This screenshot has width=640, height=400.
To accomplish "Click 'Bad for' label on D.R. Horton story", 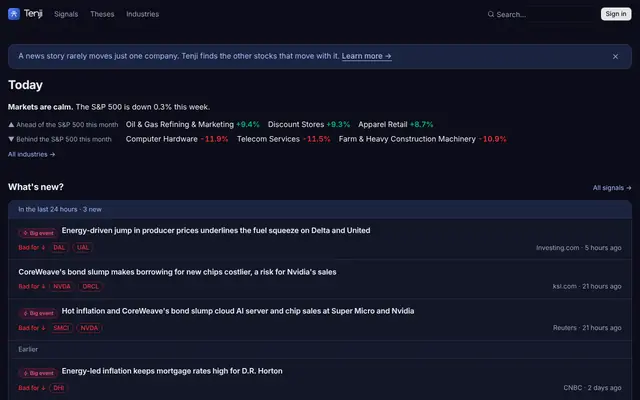I will pos(32,388).
